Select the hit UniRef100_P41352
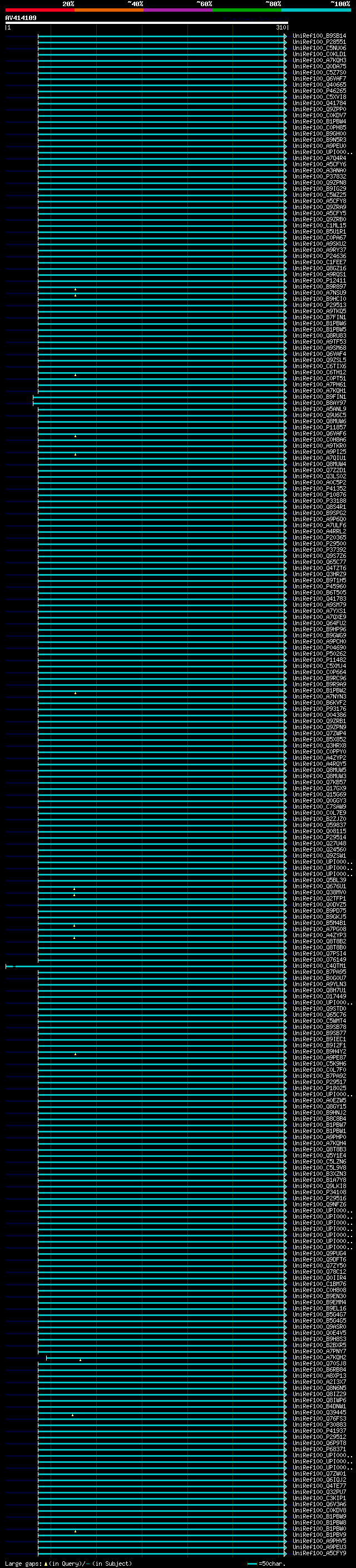Image resolution: width=356 pixels, height=1568 pixels. point(319,489)
